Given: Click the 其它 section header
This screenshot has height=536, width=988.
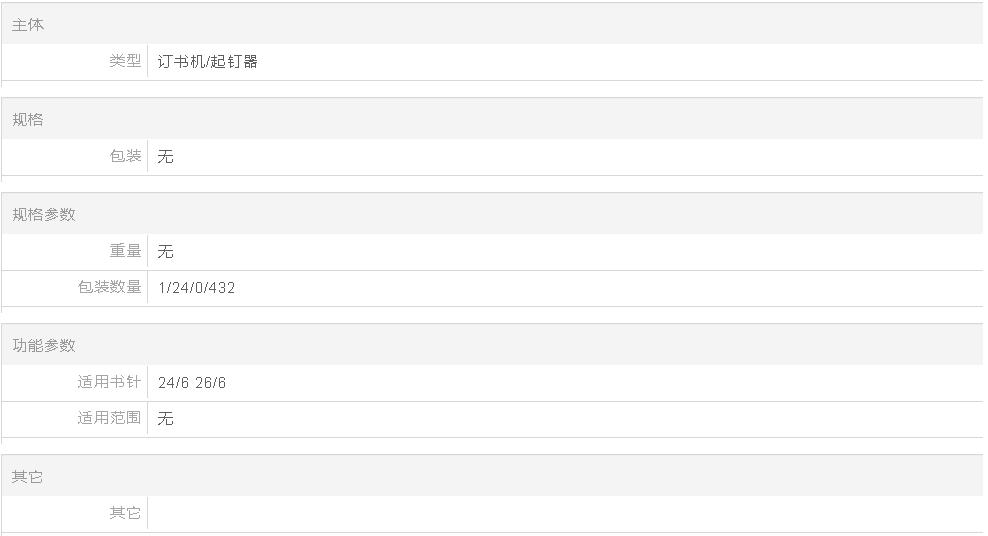Looking at the screenshot, I should click(x=27, y=477).
